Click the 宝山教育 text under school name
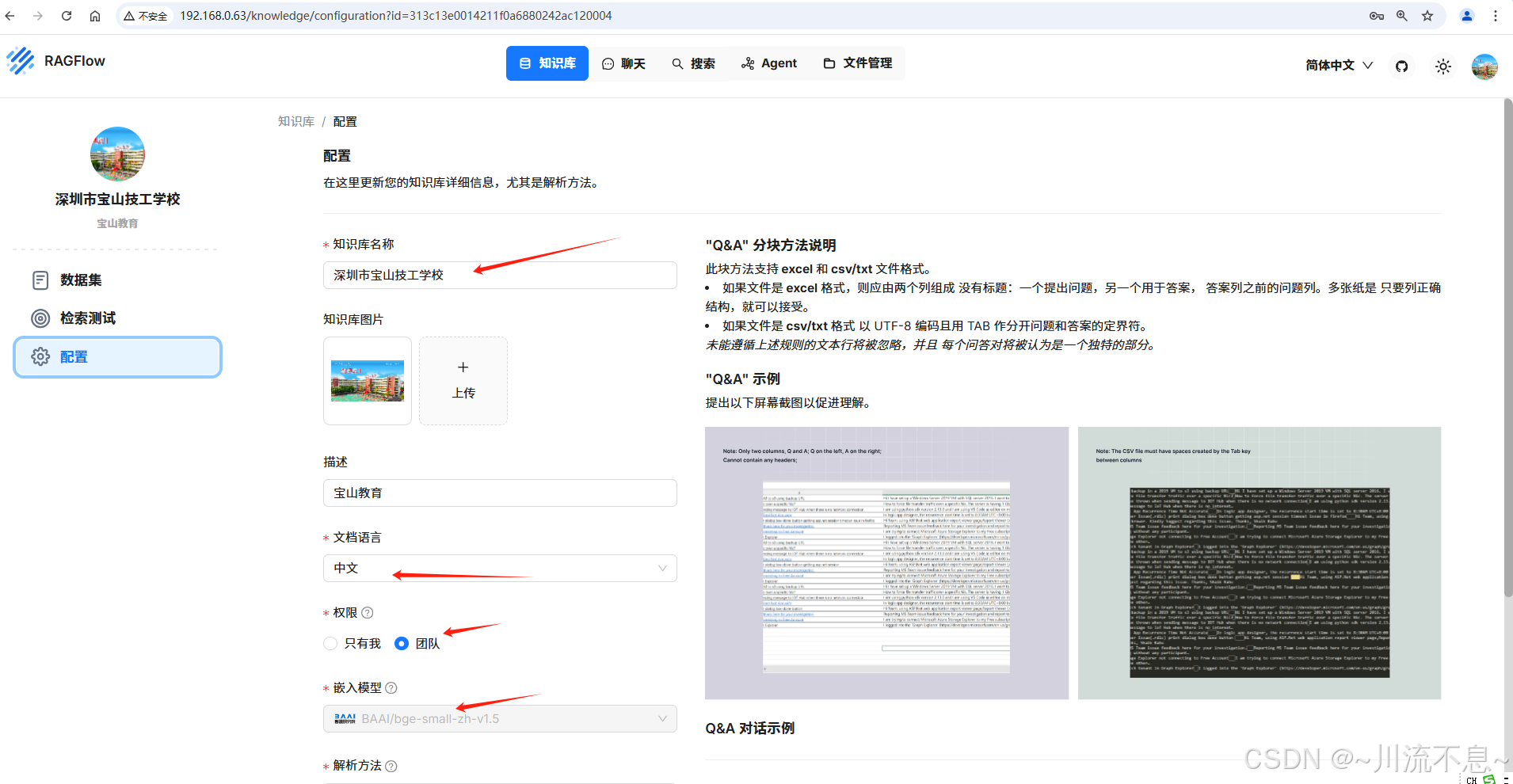 click(x=117, y=224)
